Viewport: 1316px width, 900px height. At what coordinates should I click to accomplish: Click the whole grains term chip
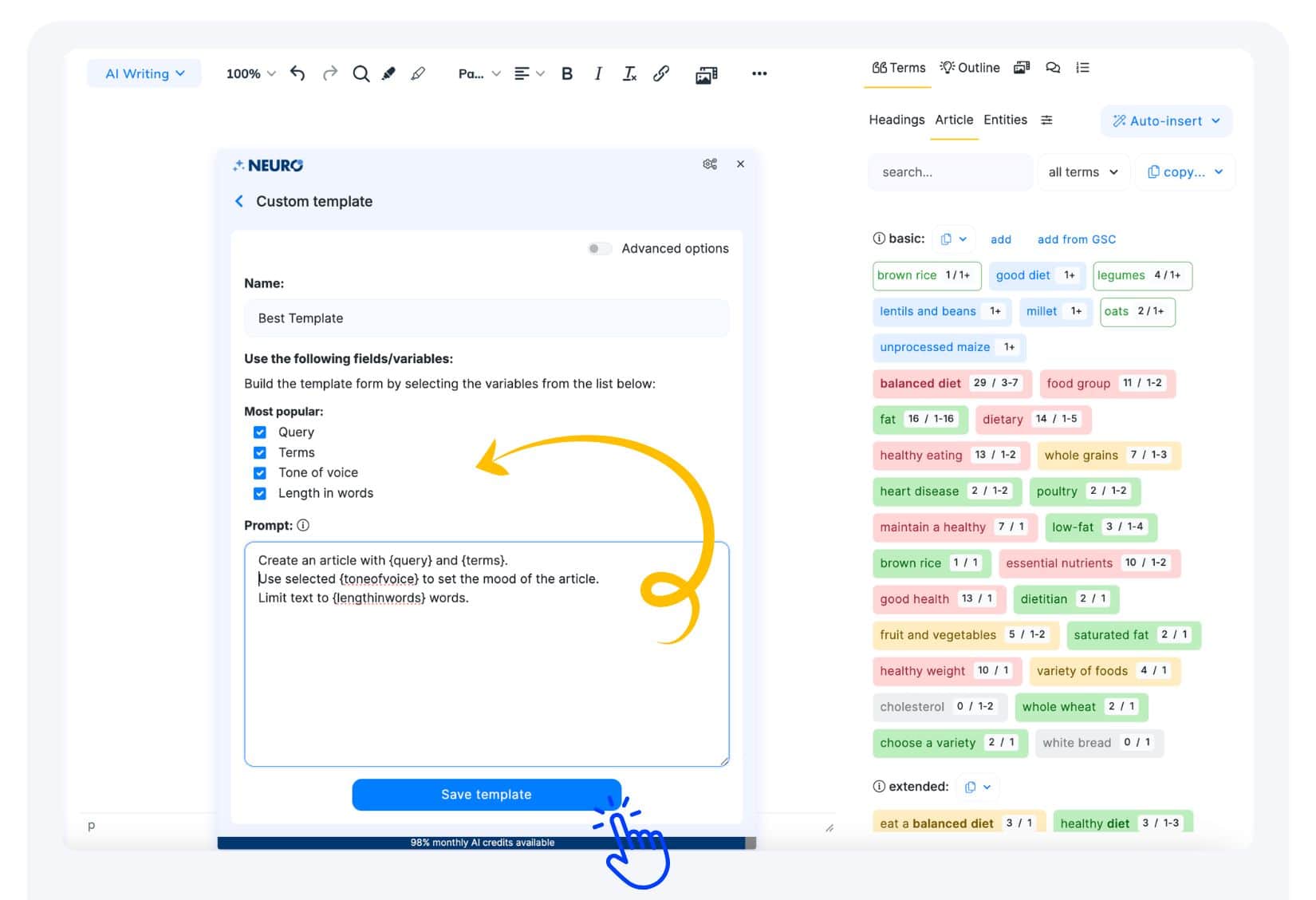[x=1109, y=456]
